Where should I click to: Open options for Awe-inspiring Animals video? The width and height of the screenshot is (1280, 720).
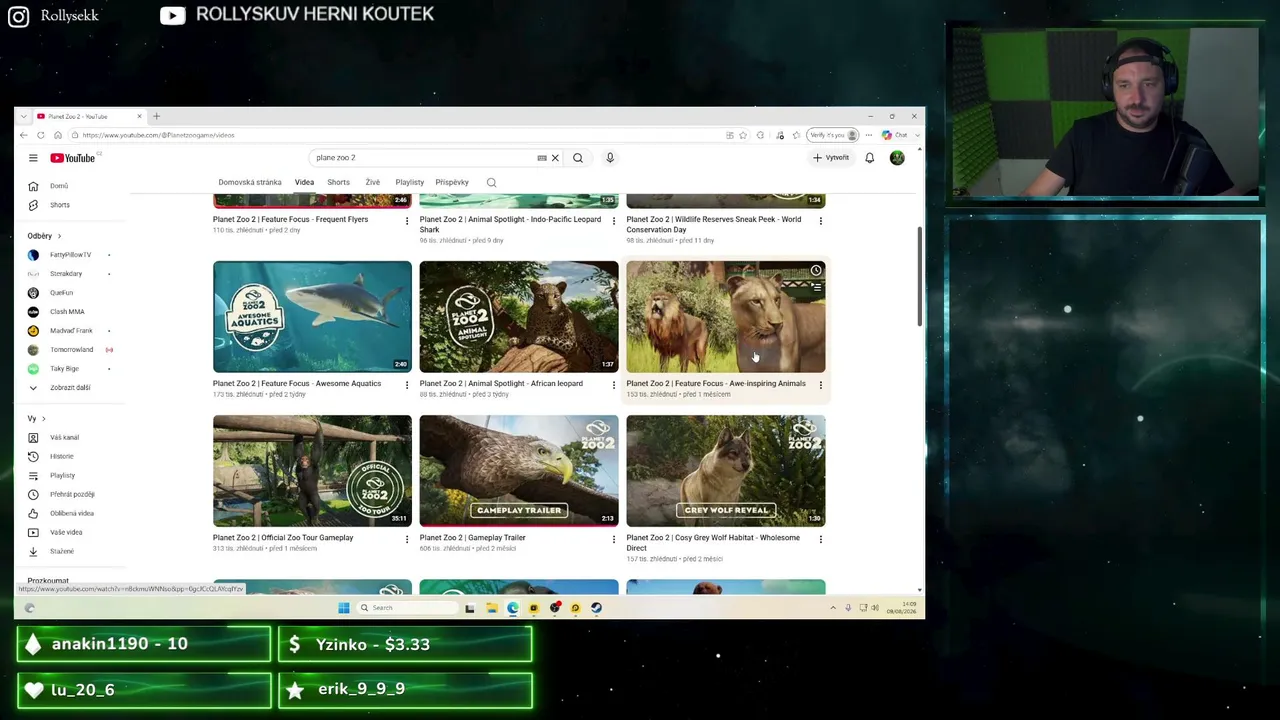pyautogui.click(x=821, y=384)
